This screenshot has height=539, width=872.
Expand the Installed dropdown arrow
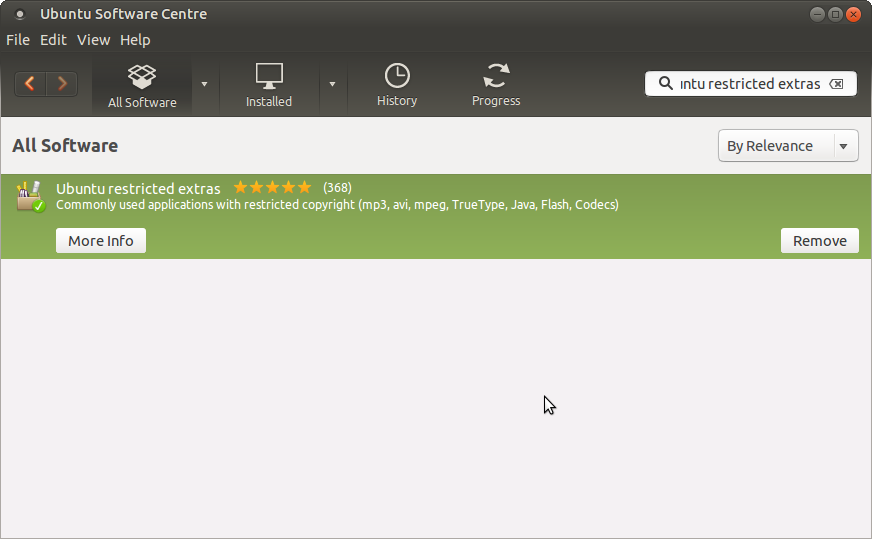(x=332, y=85)
